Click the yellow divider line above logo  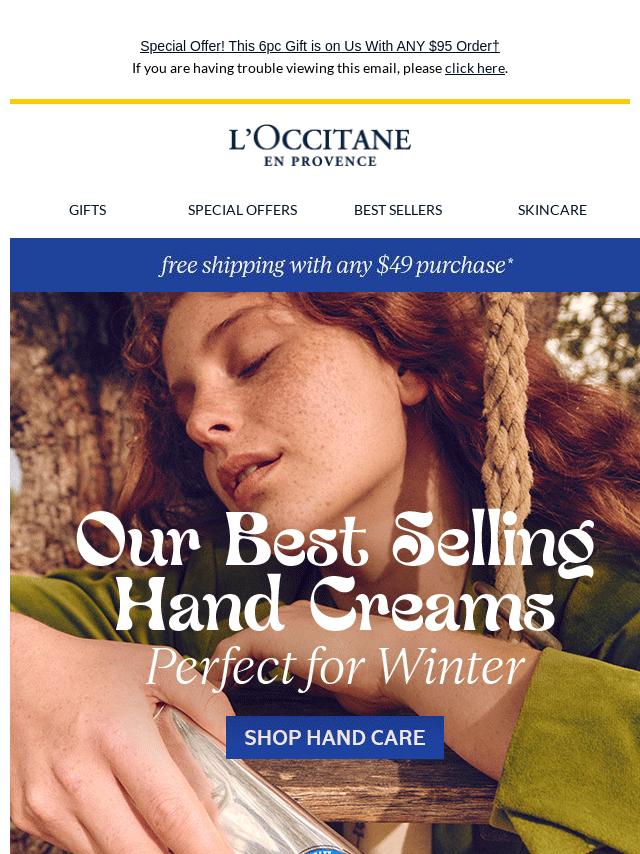point(320,101)
